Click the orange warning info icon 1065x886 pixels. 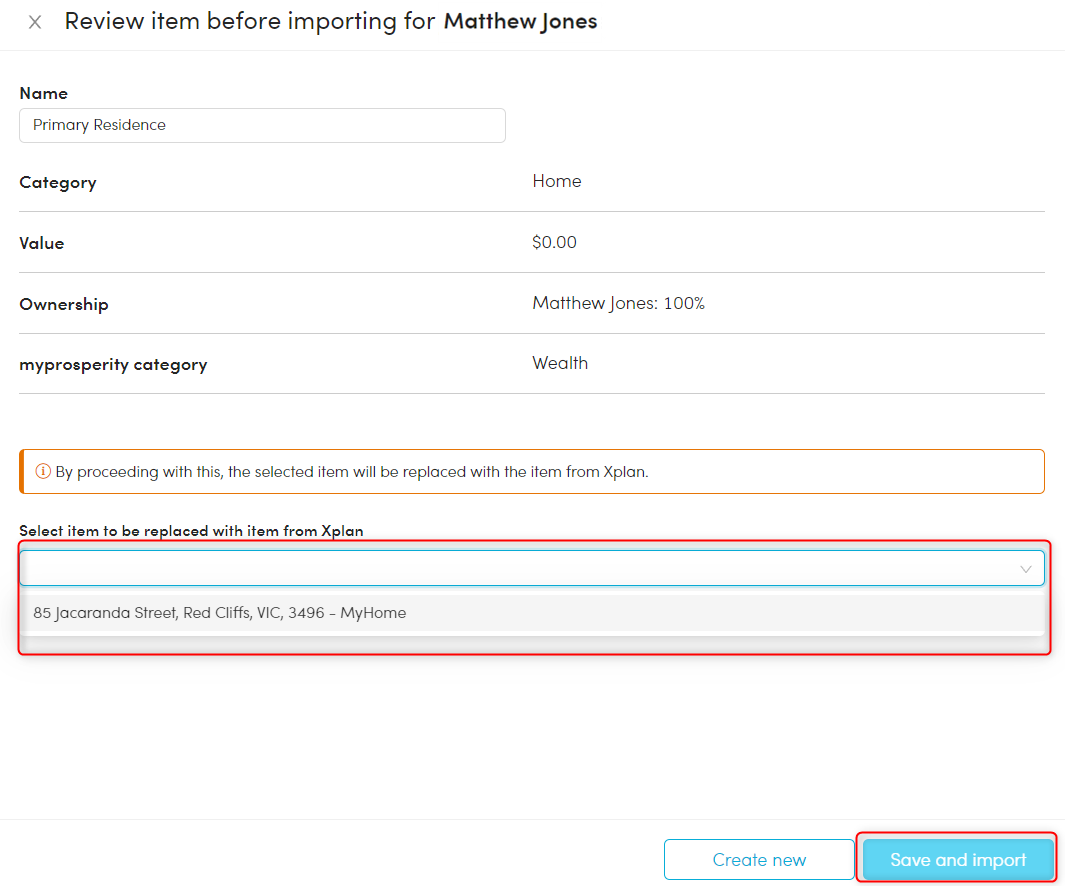[x=43, y=472]
